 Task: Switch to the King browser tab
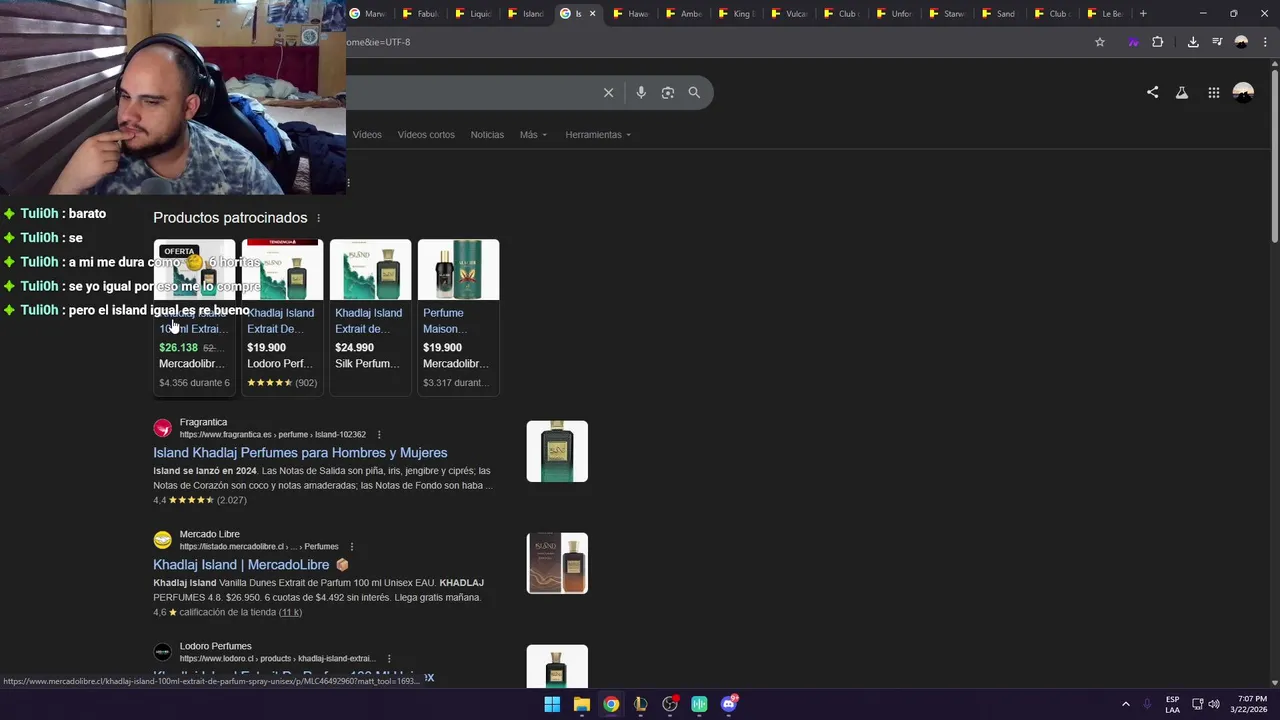[x=738, y=14]
